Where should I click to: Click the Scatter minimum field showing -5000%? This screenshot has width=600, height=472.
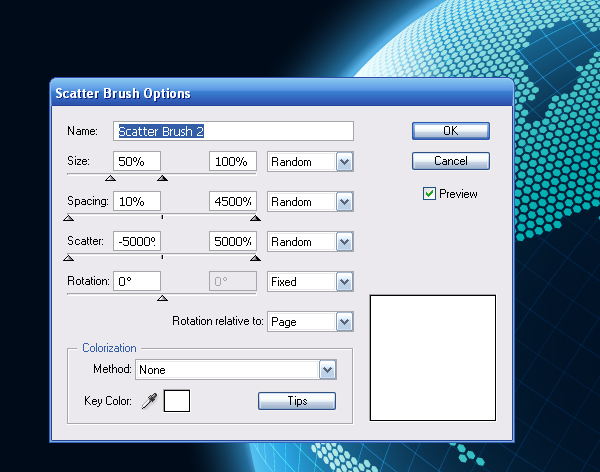[x=137, y=242]
